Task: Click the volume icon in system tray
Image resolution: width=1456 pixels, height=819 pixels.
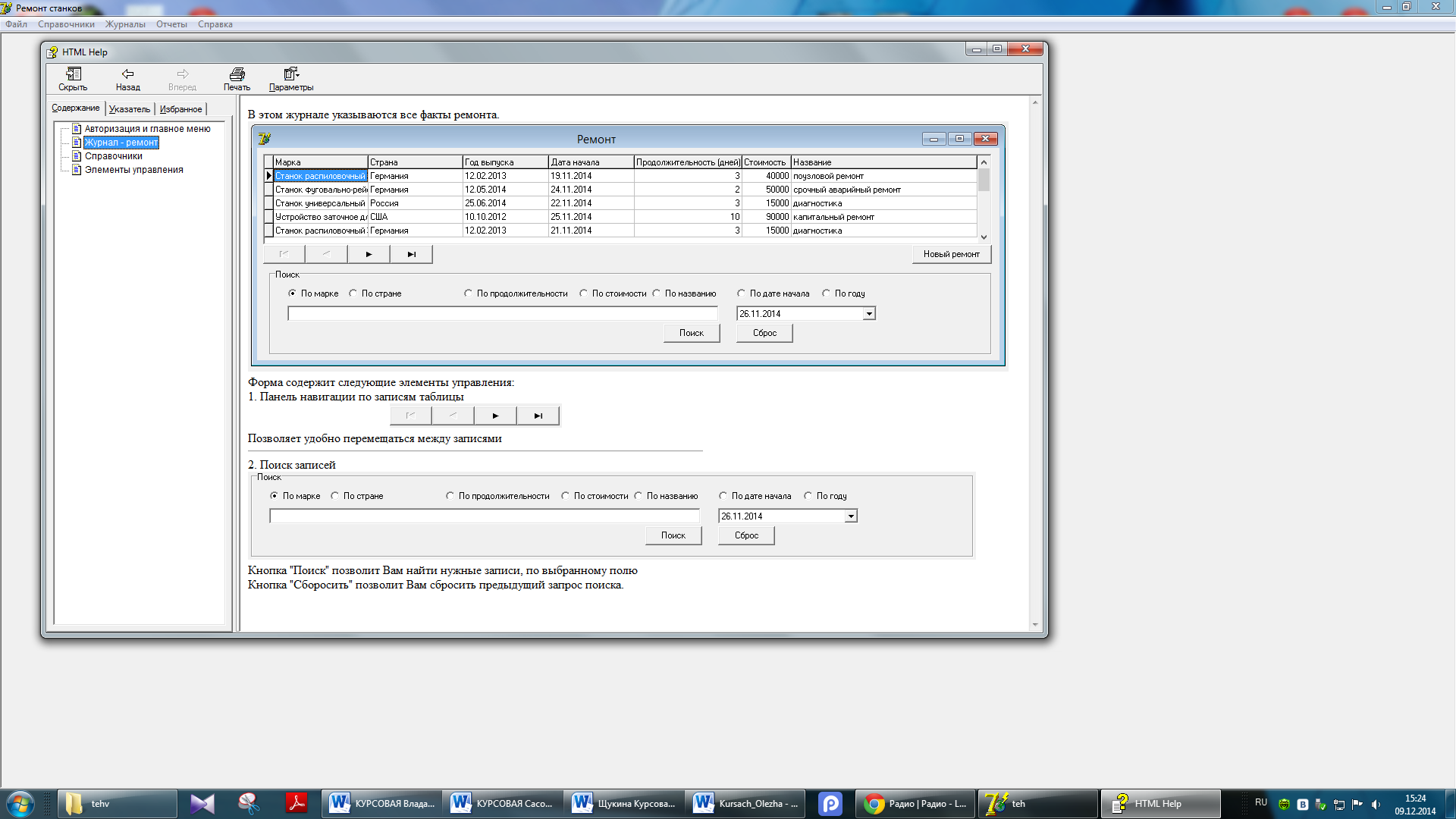Action: coord(1376,804)
